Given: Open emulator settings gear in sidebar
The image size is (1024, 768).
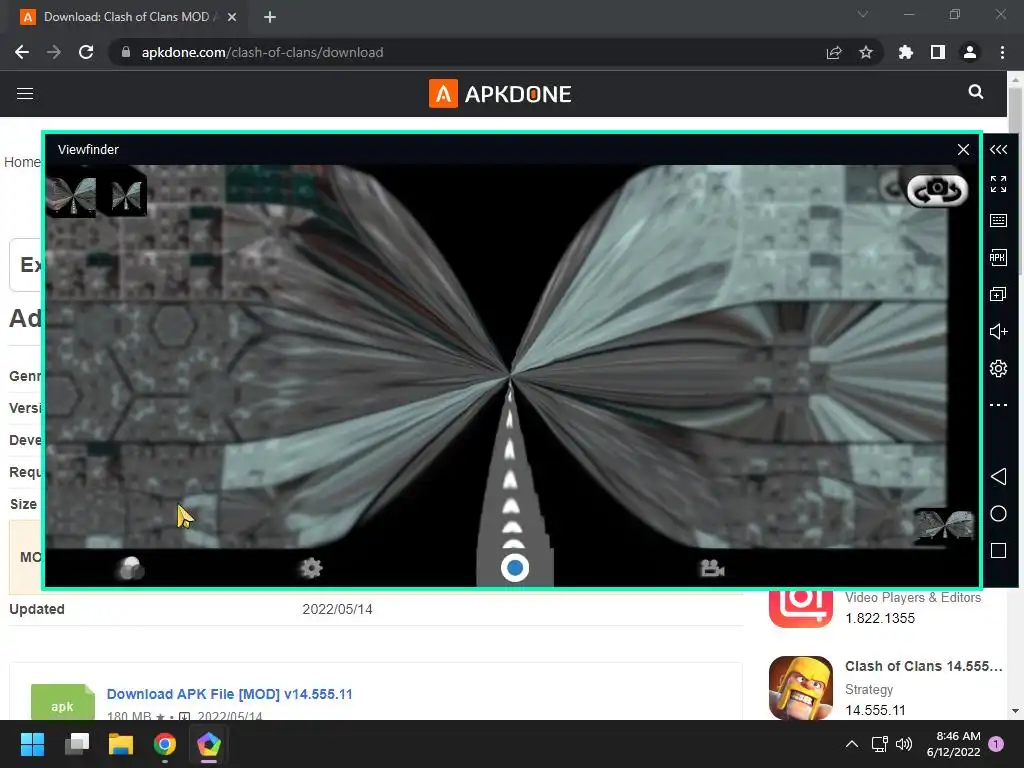Looking at the screenshot, I should coord(998,368).
